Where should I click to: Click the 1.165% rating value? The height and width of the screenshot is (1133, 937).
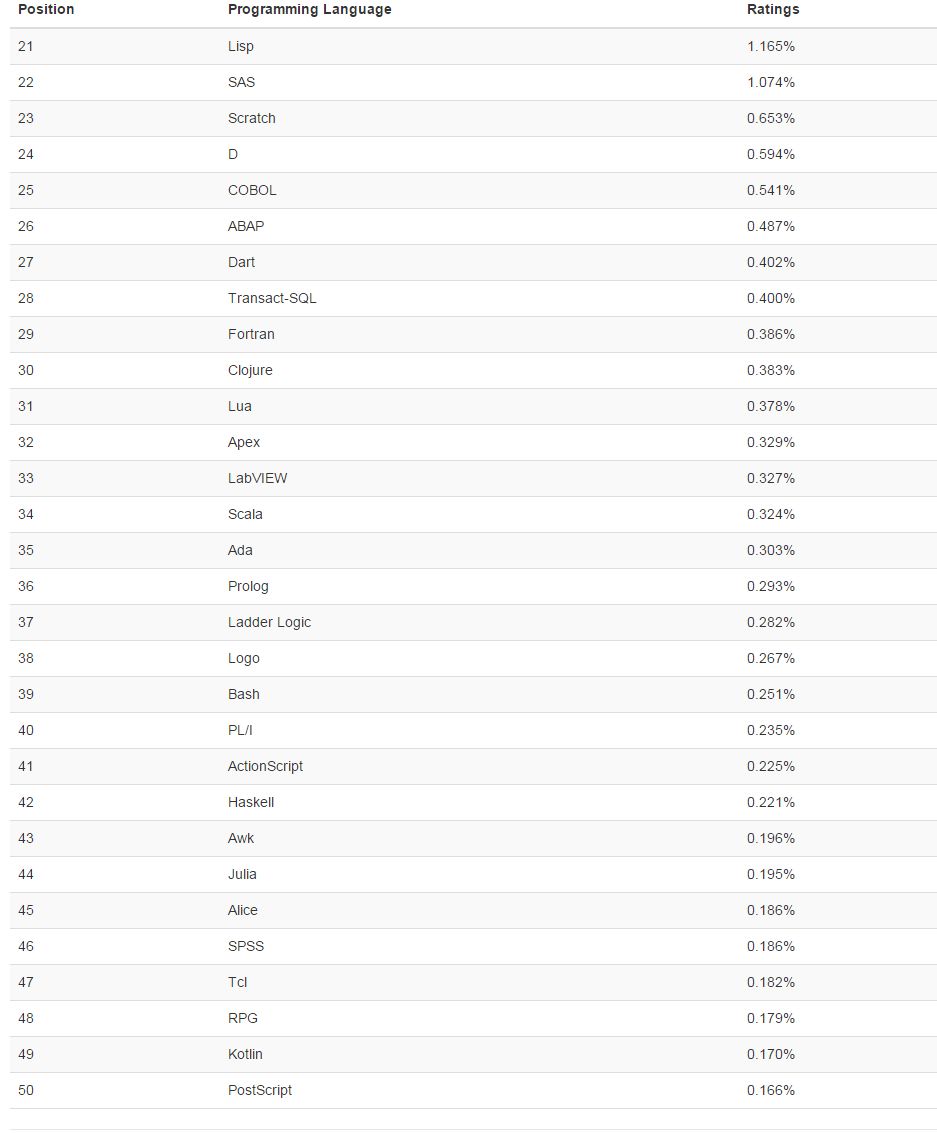(771, 46)
